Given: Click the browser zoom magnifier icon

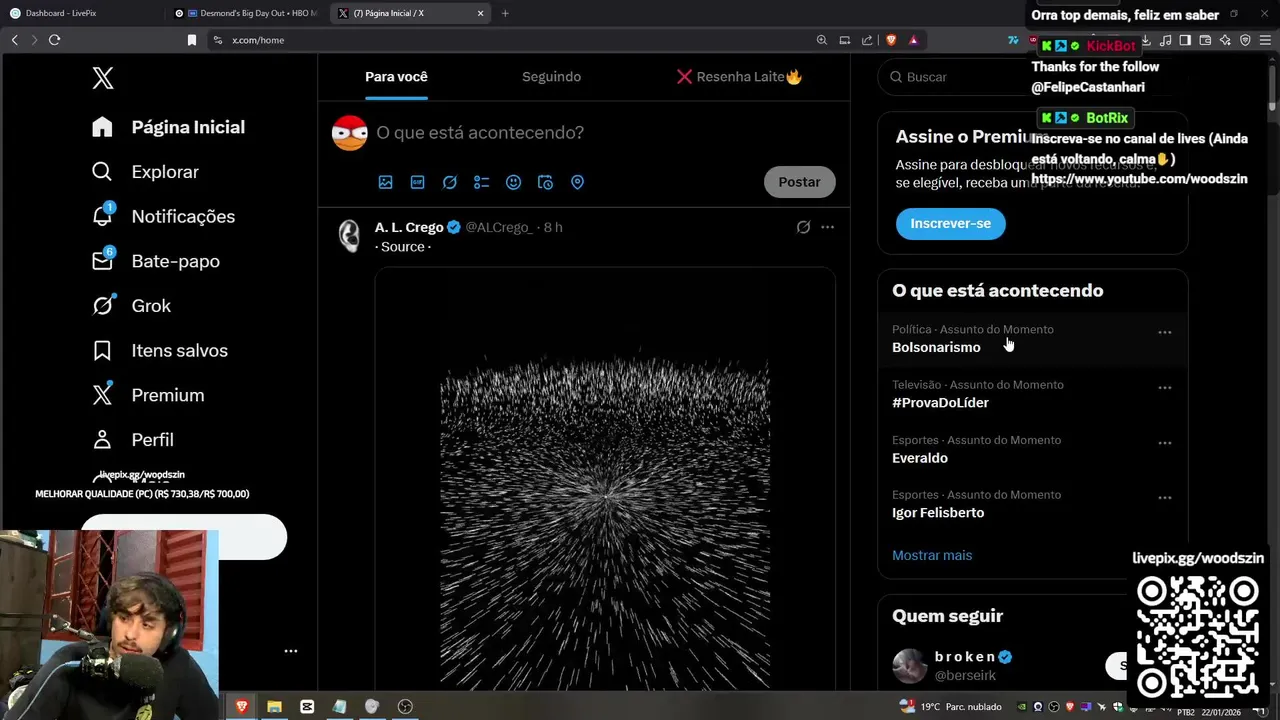Looking at the screenshot, I should coord(822,40).
